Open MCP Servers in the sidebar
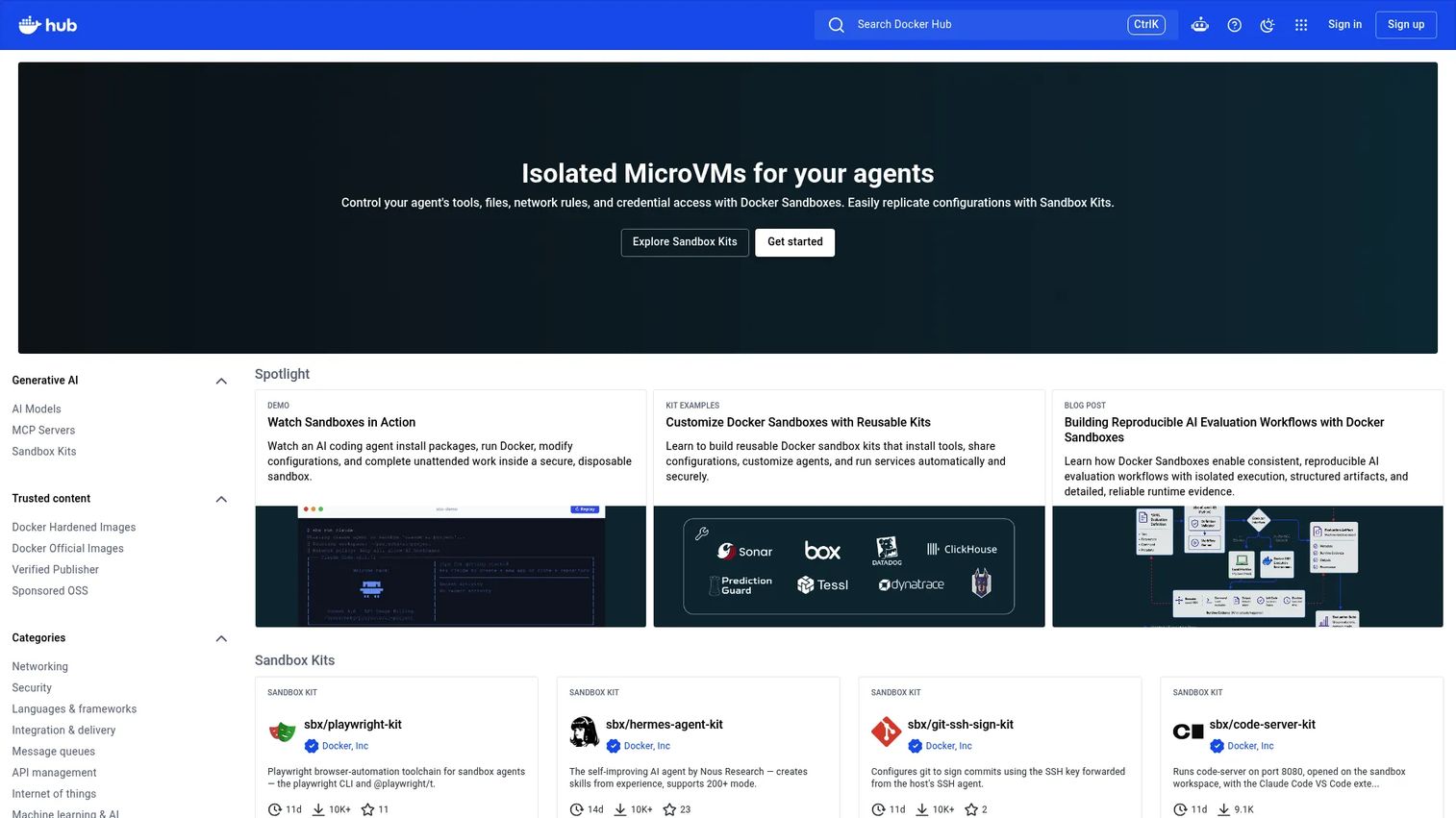 (43, 431)
